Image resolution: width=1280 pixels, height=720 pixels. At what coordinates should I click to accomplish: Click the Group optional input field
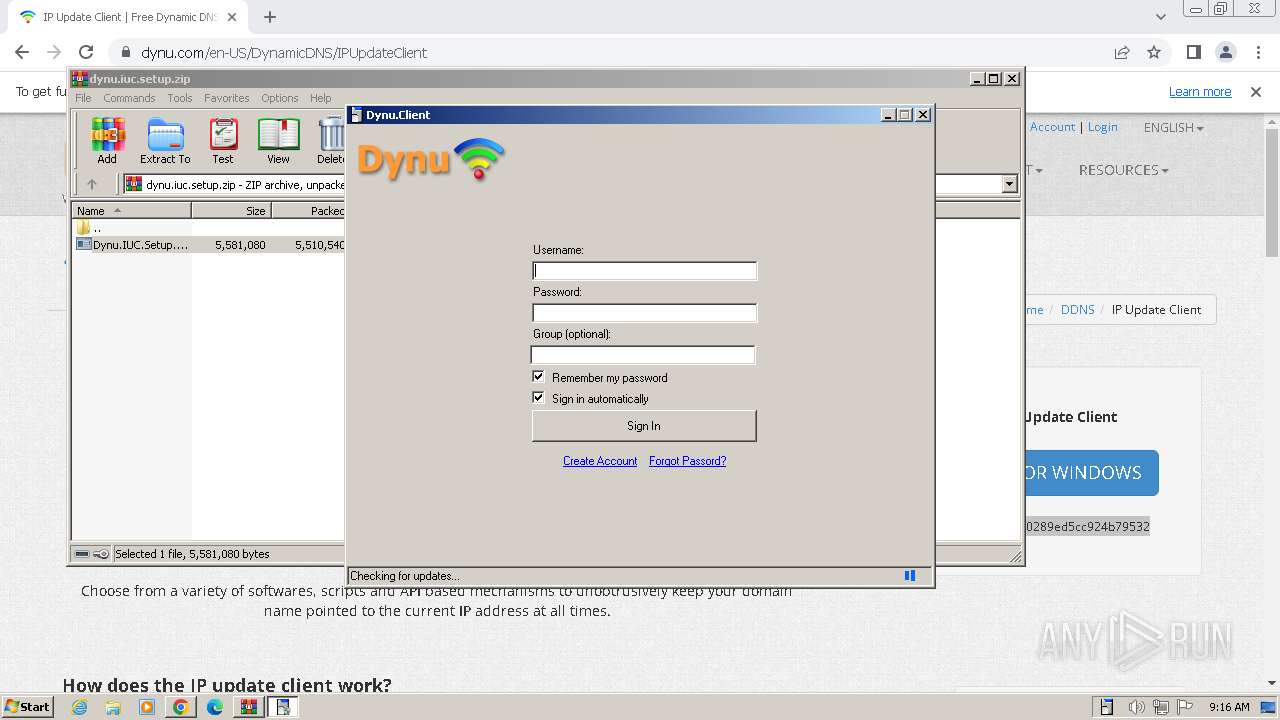(x=643, y=355)
